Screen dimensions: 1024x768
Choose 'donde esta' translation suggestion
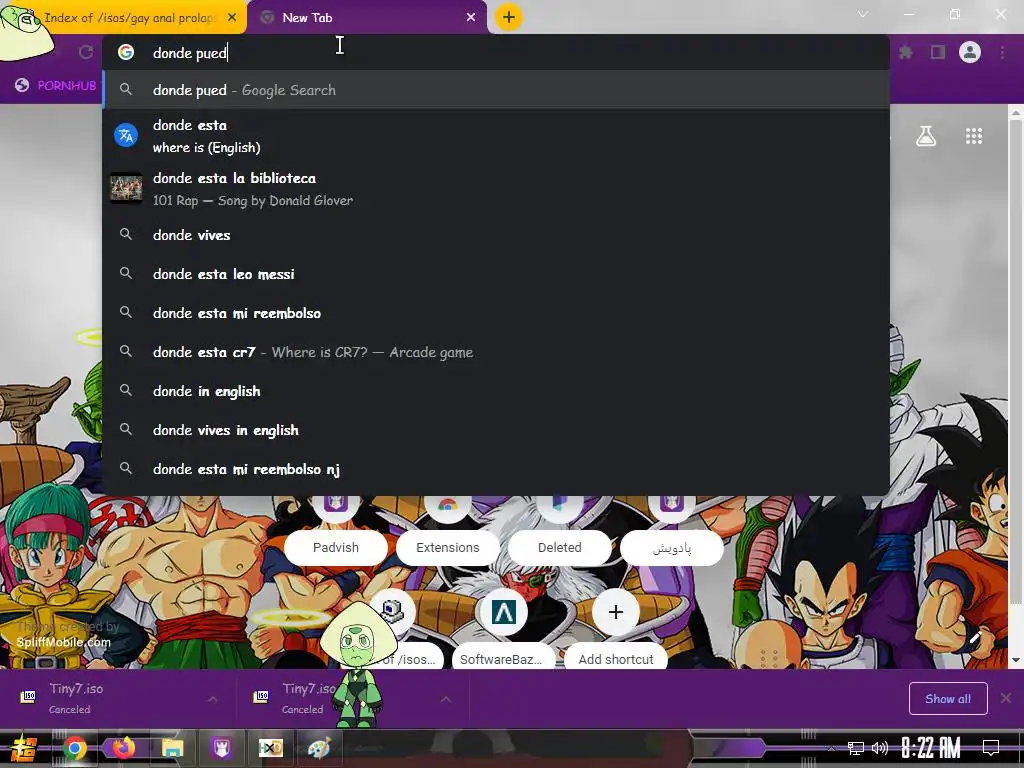tap(496, 136)
